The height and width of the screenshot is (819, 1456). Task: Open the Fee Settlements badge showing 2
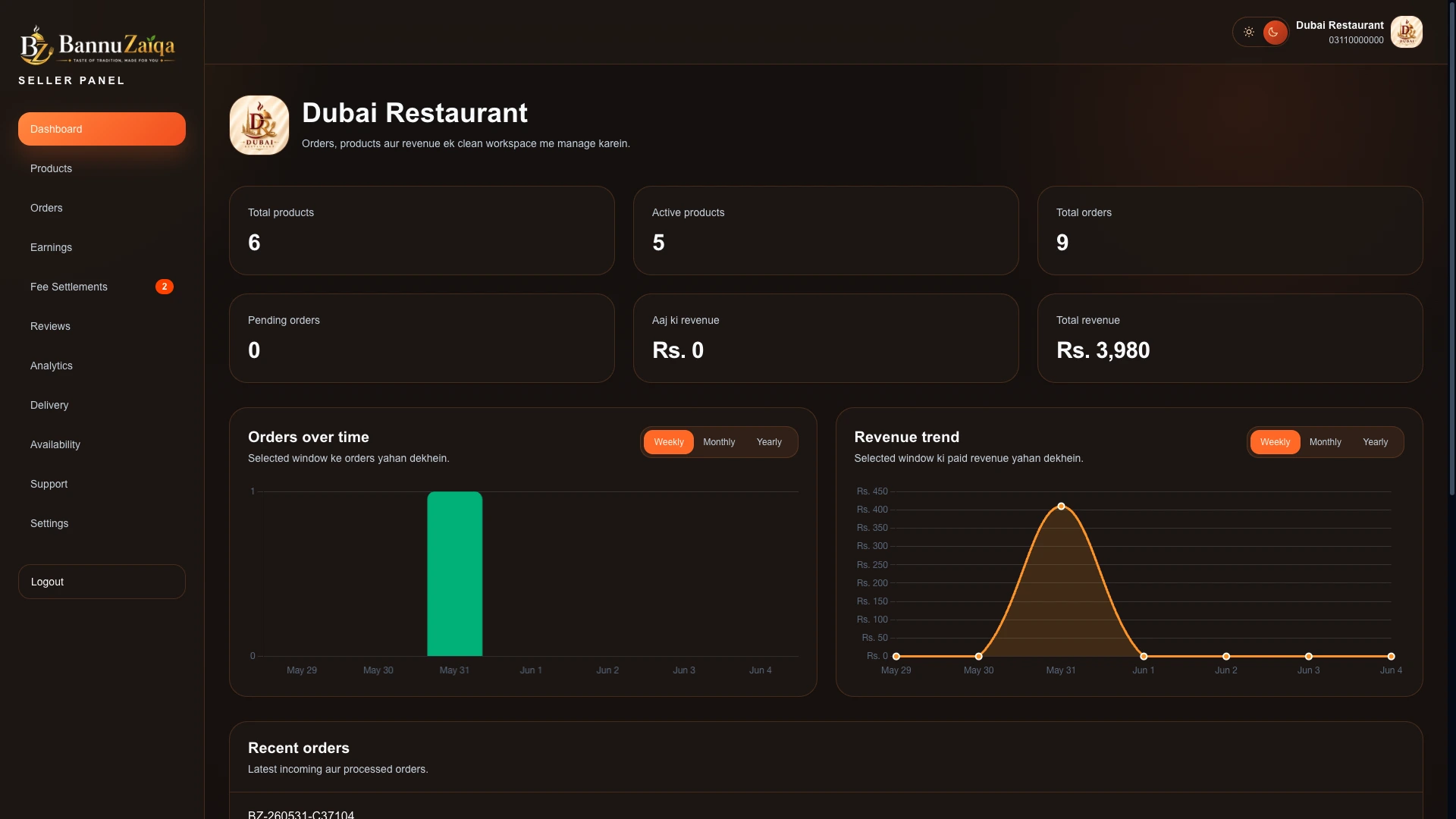(165, 287)
